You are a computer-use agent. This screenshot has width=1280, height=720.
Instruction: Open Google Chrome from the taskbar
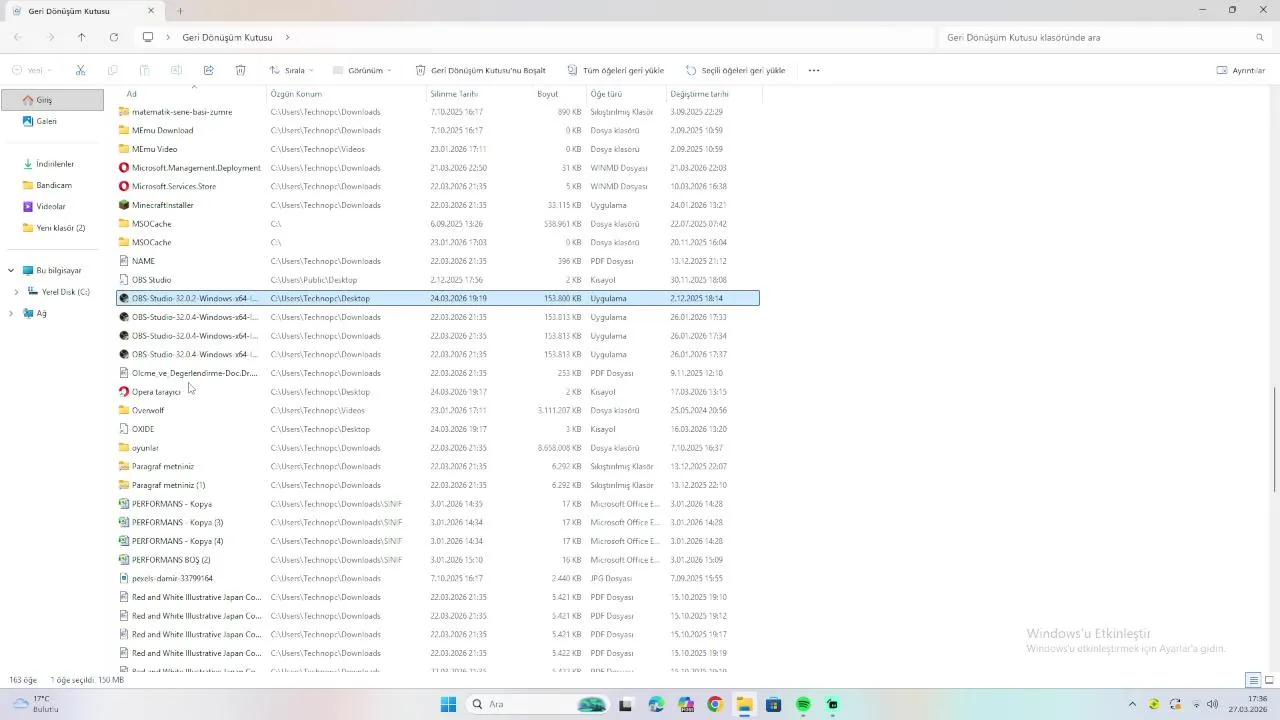[714, 704]
